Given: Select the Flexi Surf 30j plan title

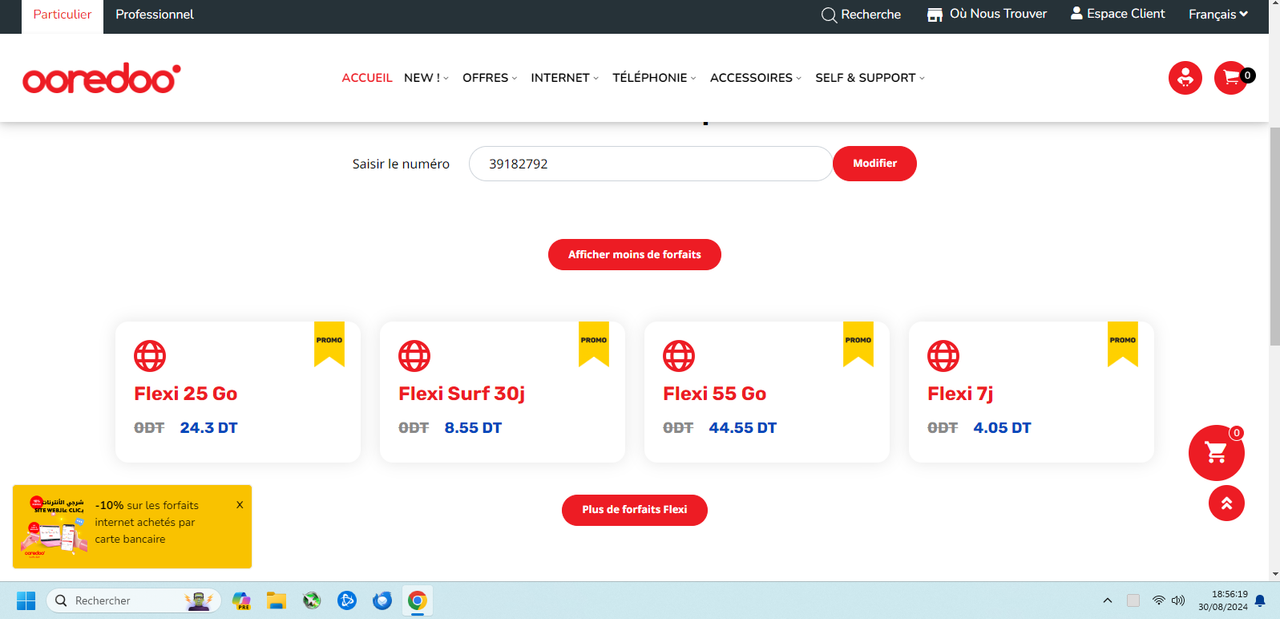Looking at the screenshot, I should point(462,394).
